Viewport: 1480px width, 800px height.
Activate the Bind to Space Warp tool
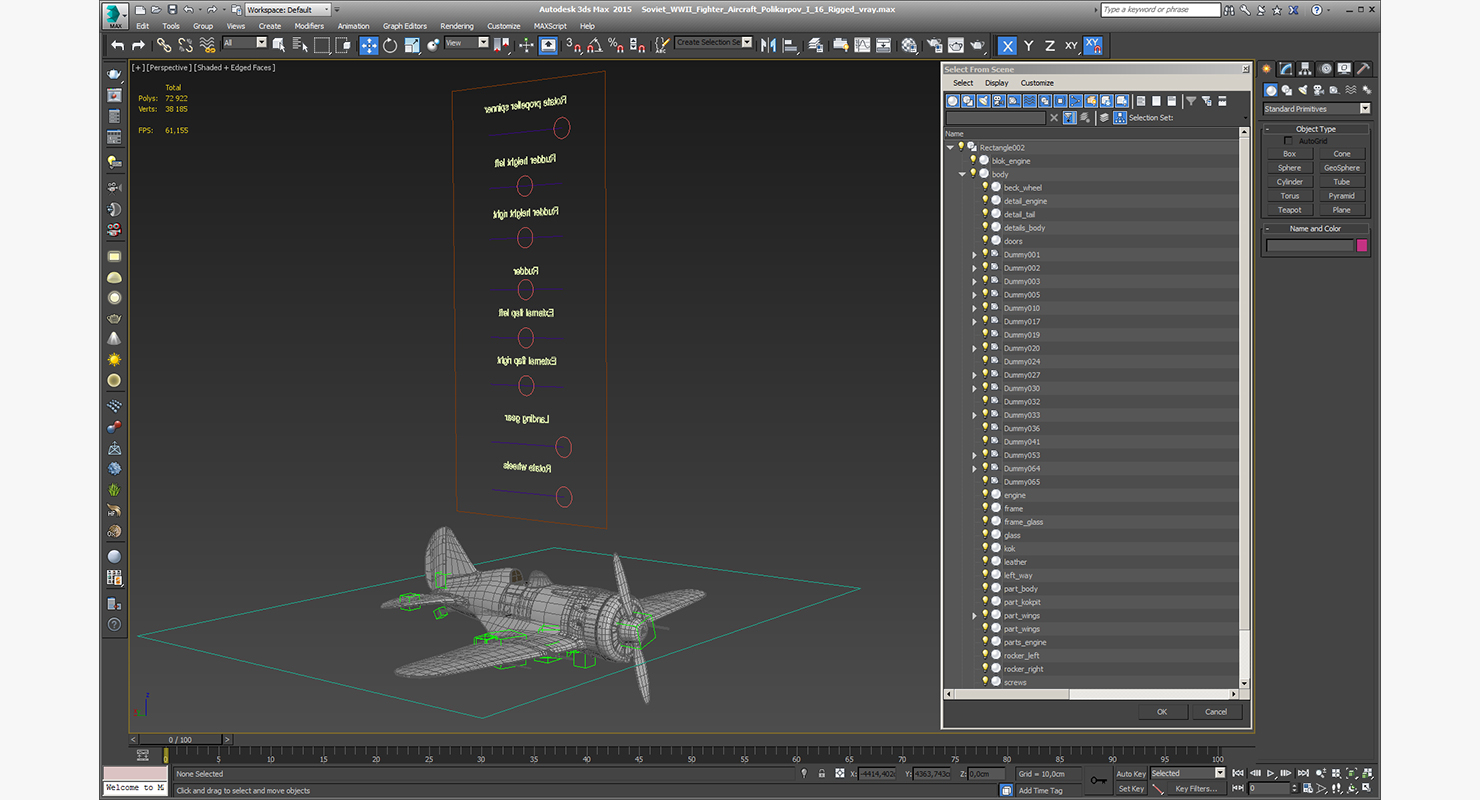tap(207, 45)
